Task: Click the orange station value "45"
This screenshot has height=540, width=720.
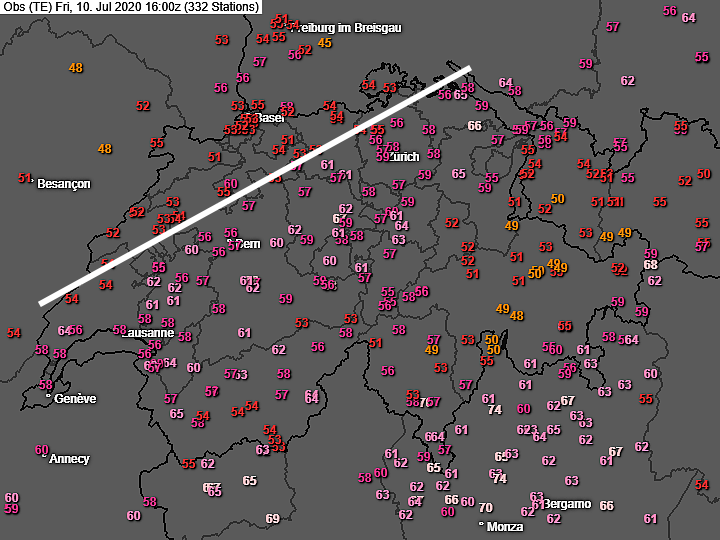Action: 325,43
